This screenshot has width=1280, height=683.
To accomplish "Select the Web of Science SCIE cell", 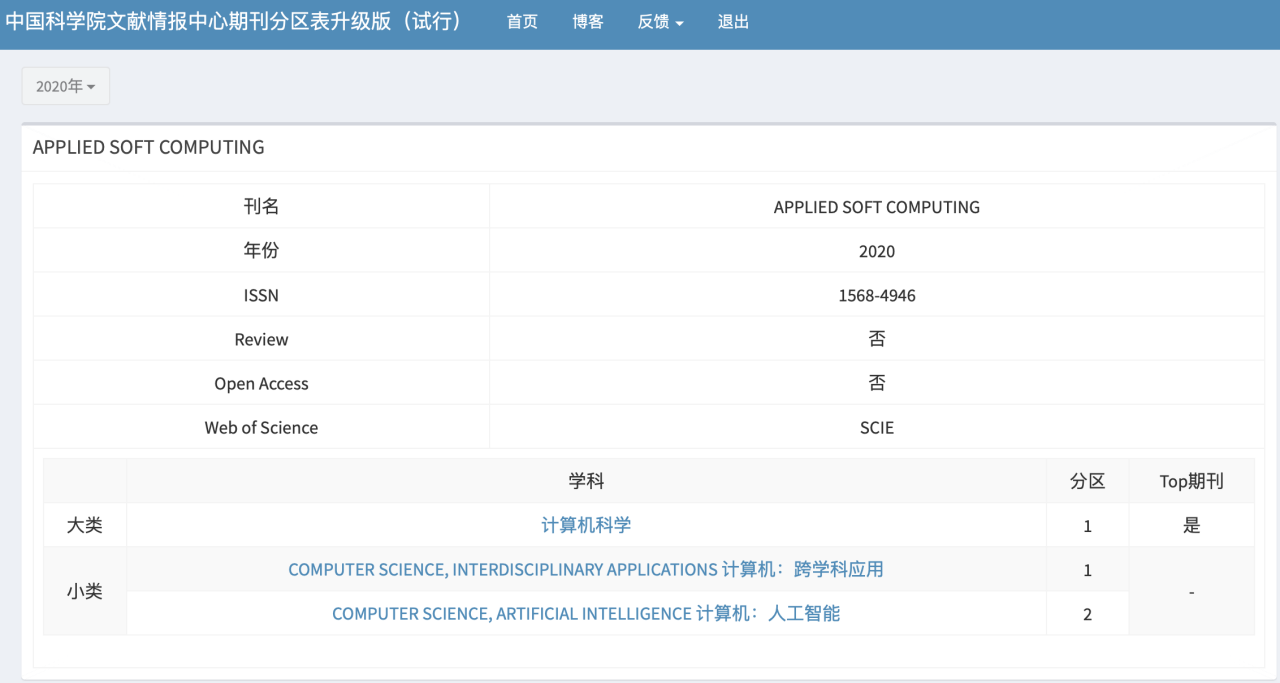I will (x=876, y=427).
